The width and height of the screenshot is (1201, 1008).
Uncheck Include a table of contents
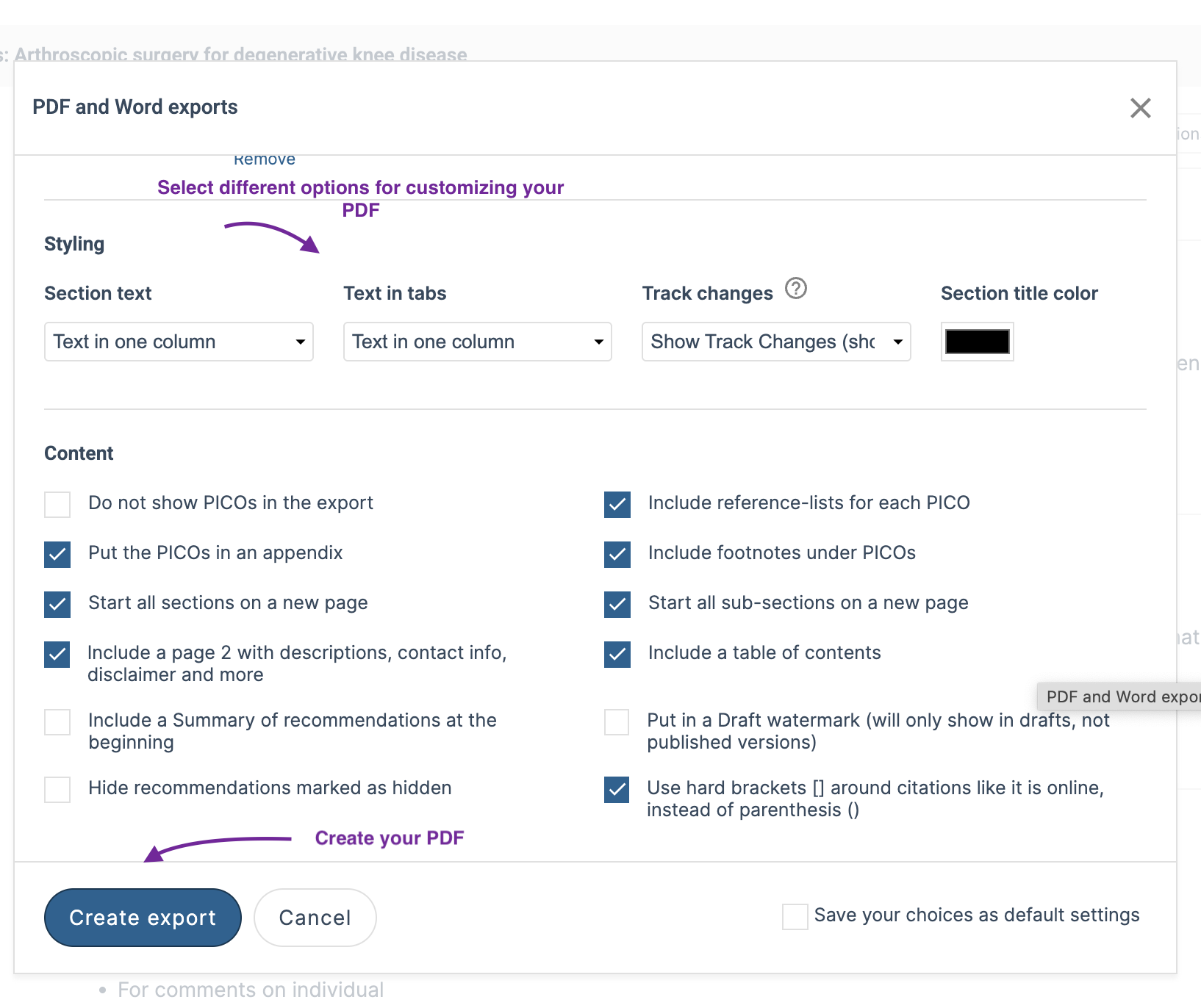click(617, 655)
